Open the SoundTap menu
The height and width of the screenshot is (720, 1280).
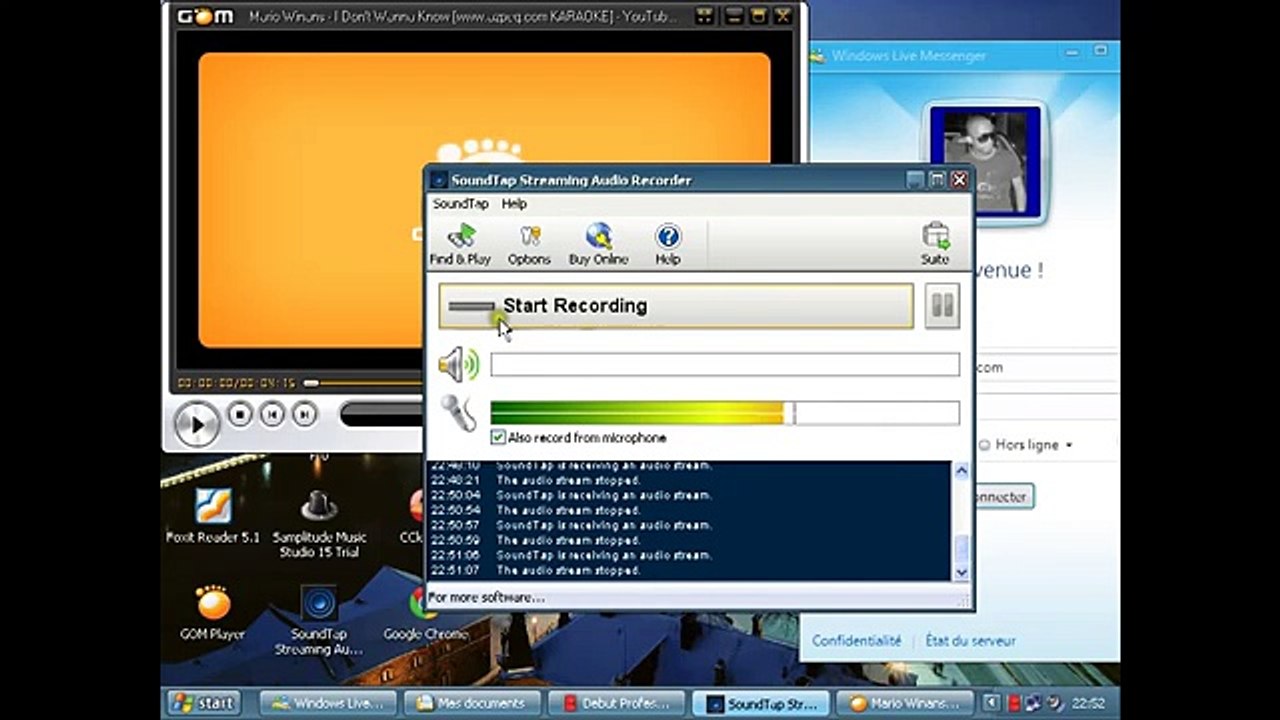click(x=460, y=204)
